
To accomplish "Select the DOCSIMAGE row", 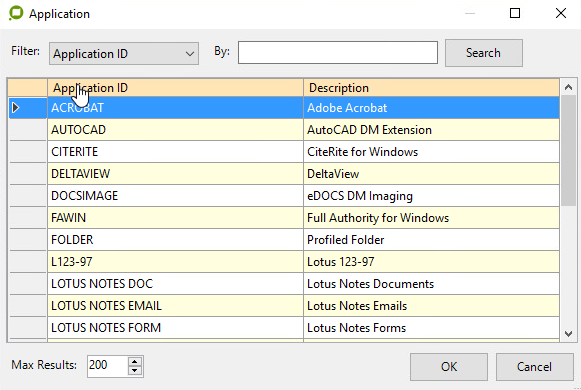I will pos(284,196).
